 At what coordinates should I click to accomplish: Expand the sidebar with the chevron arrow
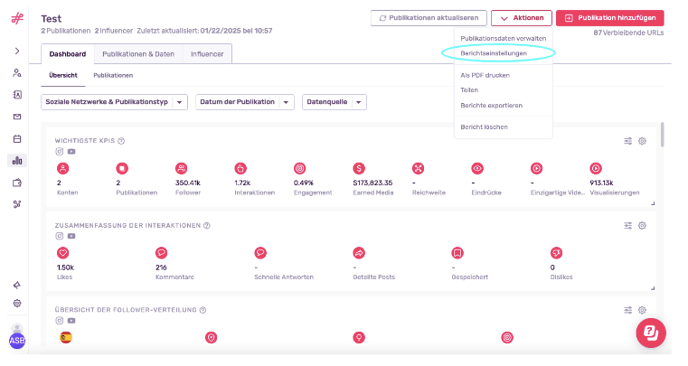pos(17,51)
